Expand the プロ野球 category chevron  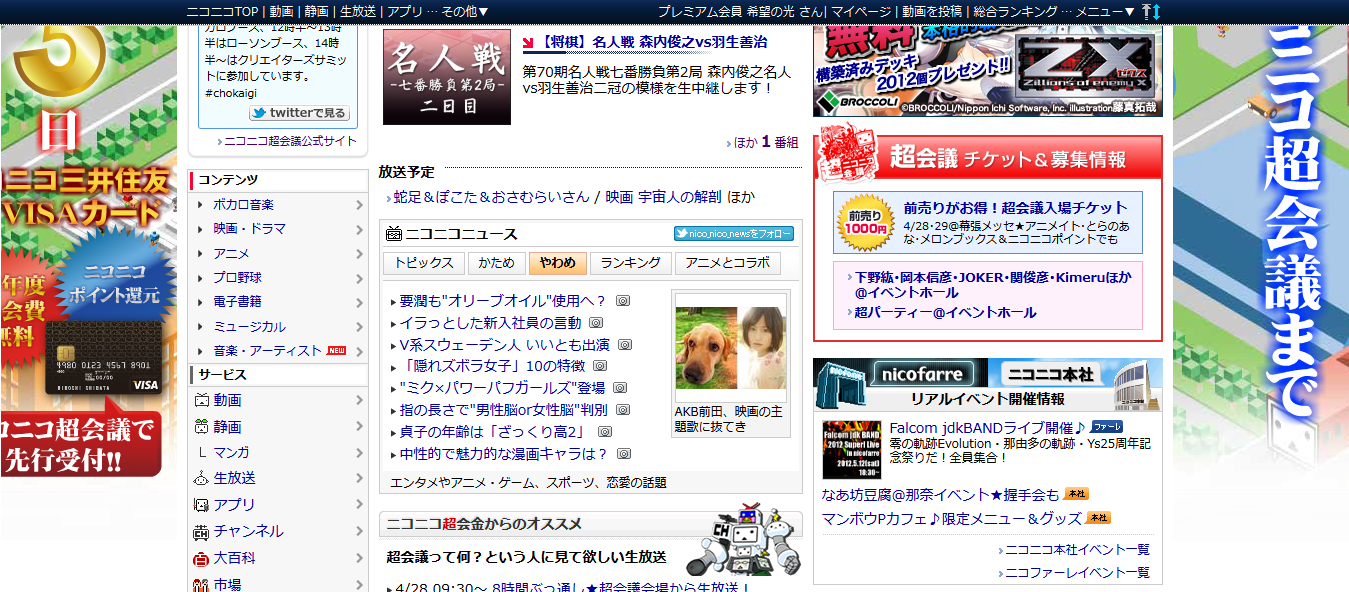[x=359, y=278]
